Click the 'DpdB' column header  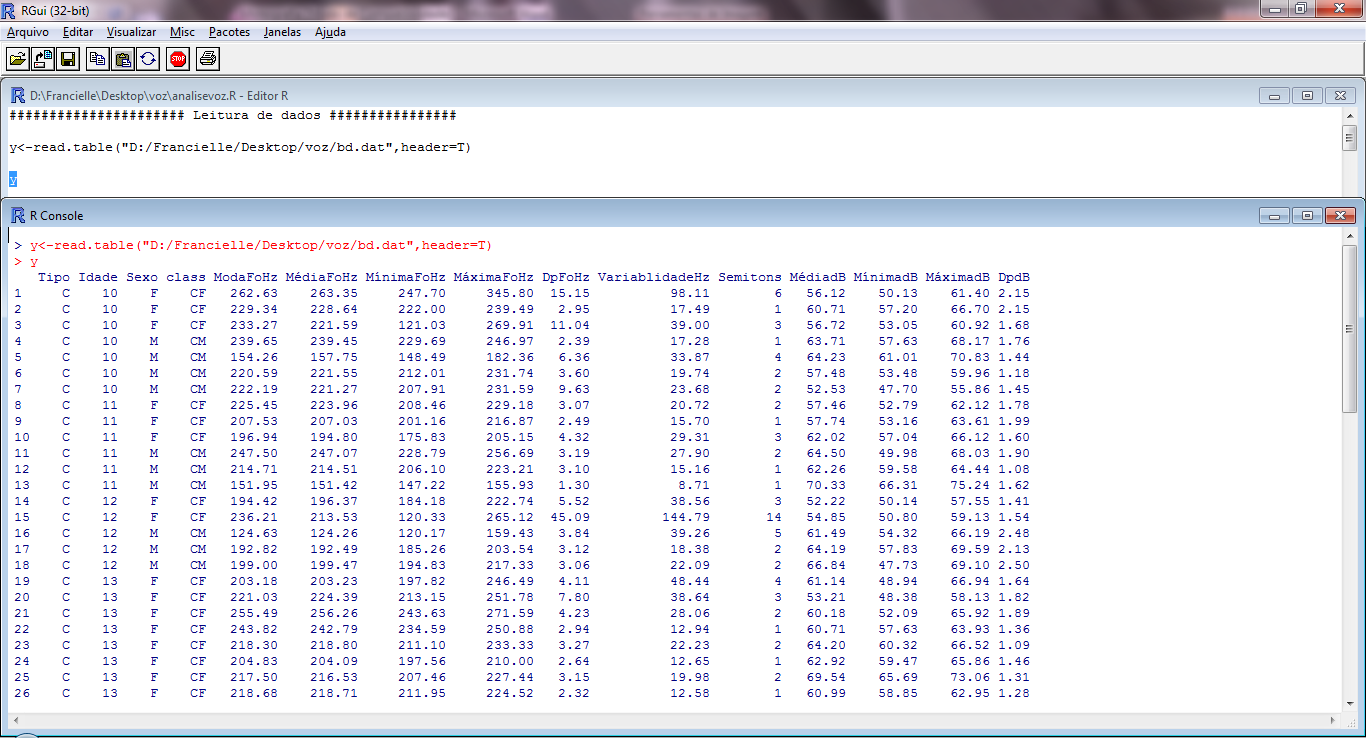click(x=1014, y=277)
